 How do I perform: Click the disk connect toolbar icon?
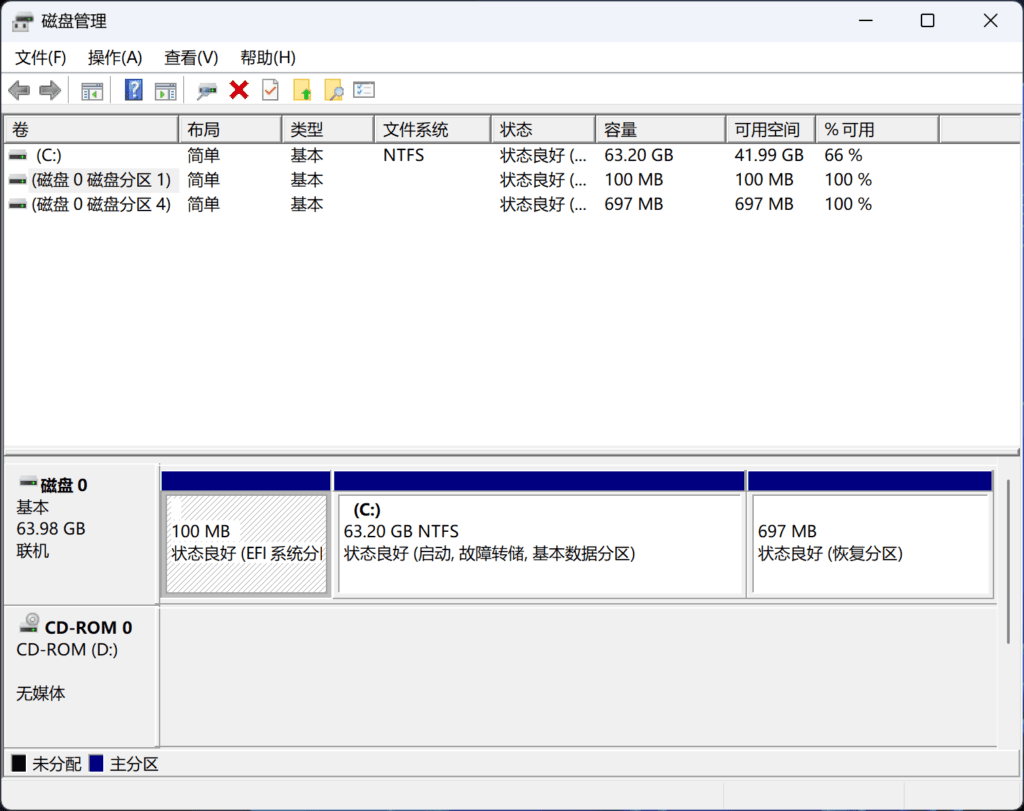pos(207,91)
